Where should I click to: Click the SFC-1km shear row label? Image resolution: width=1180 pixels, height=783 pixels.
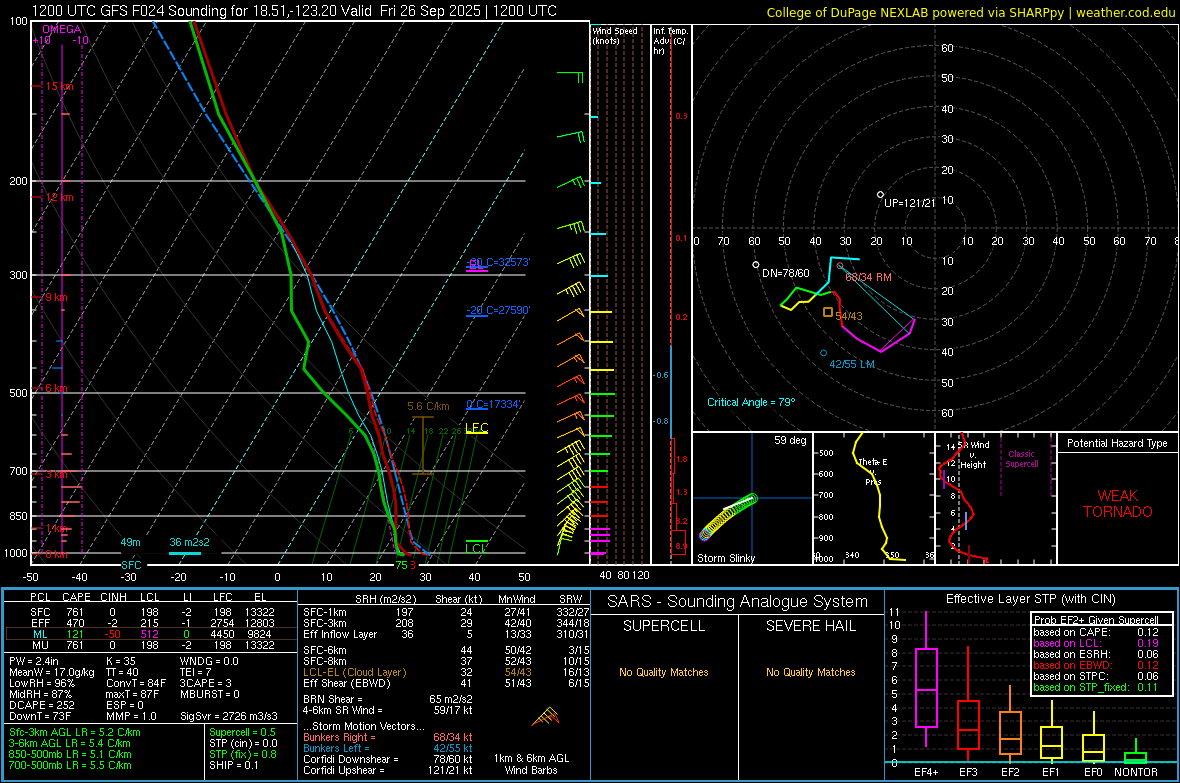coord(325,612)
